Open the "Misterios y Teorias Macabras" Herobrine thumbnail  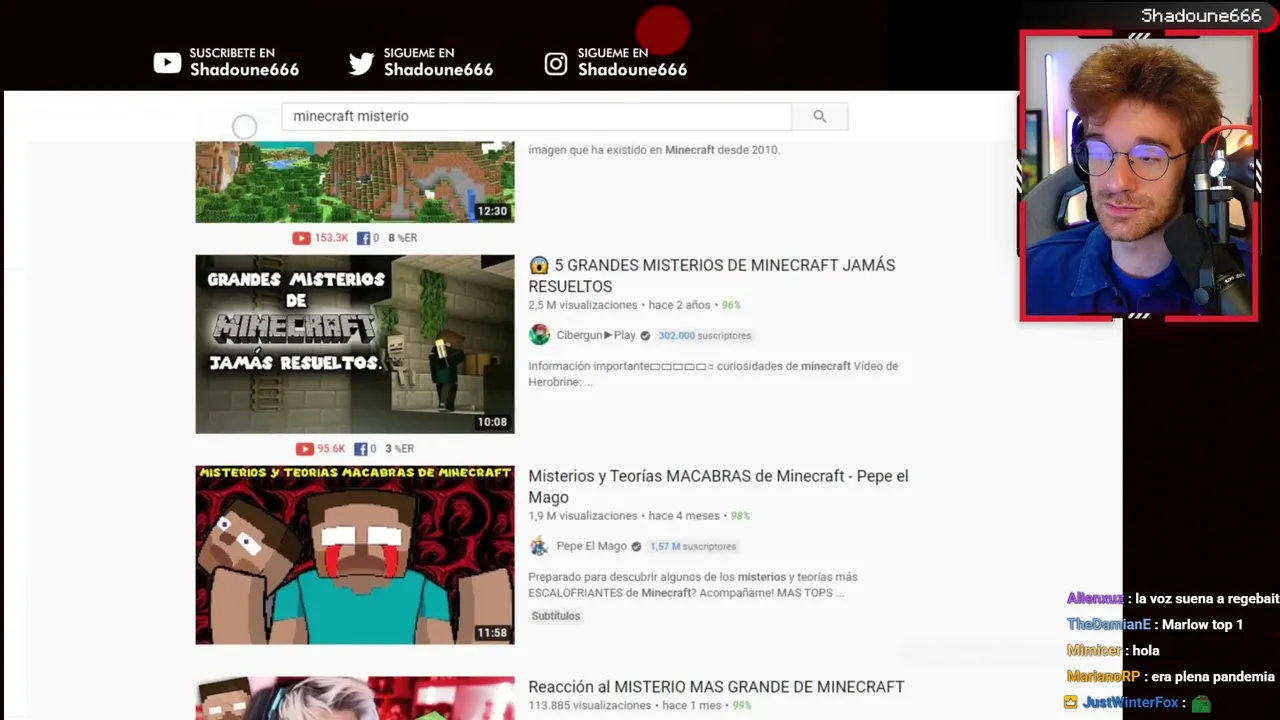click(x=355, y=555)
